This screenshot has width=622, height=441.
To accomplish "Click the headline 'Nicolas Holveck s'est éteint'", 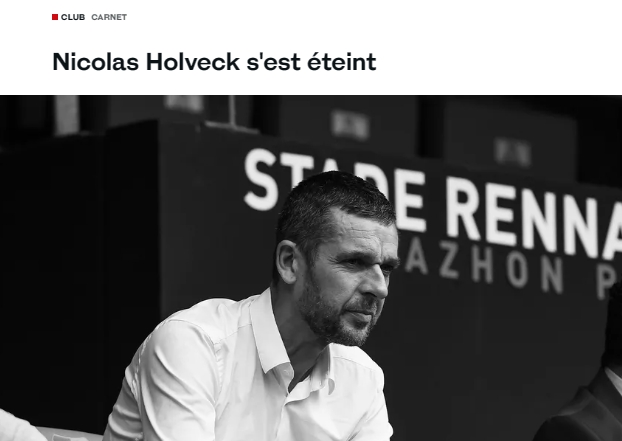I will point(214,62).
